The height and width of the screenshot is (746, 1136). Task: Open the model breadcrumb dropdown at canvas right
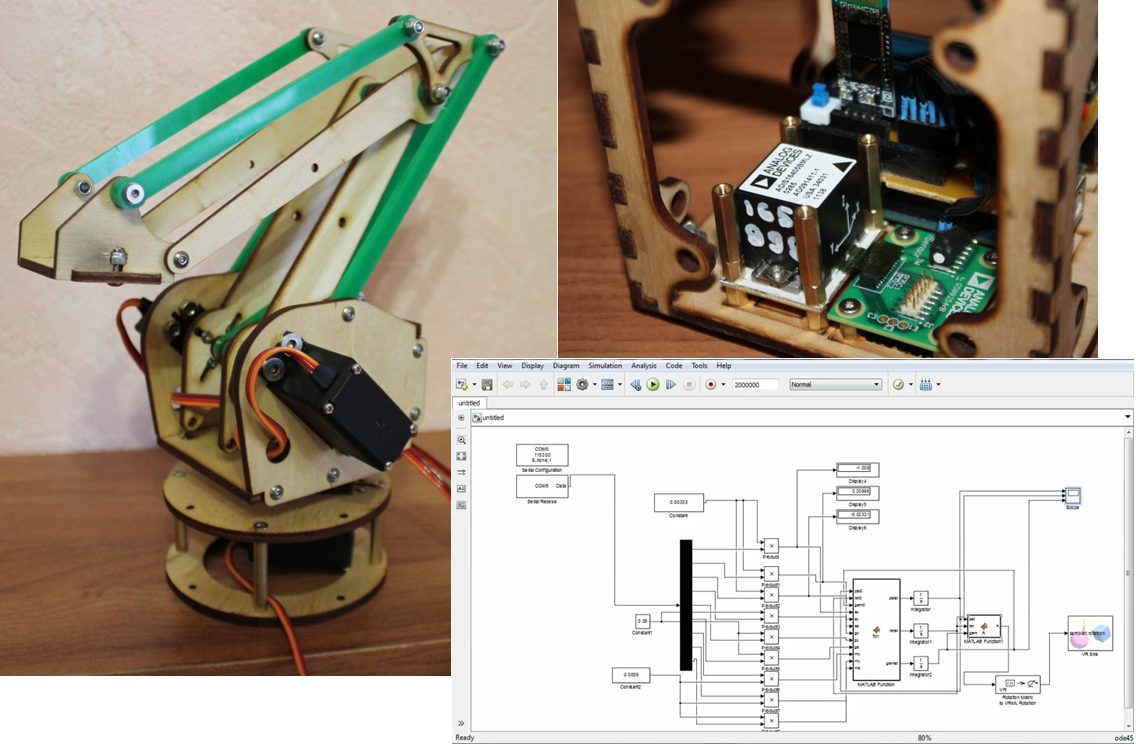(x=1127, y=416)
